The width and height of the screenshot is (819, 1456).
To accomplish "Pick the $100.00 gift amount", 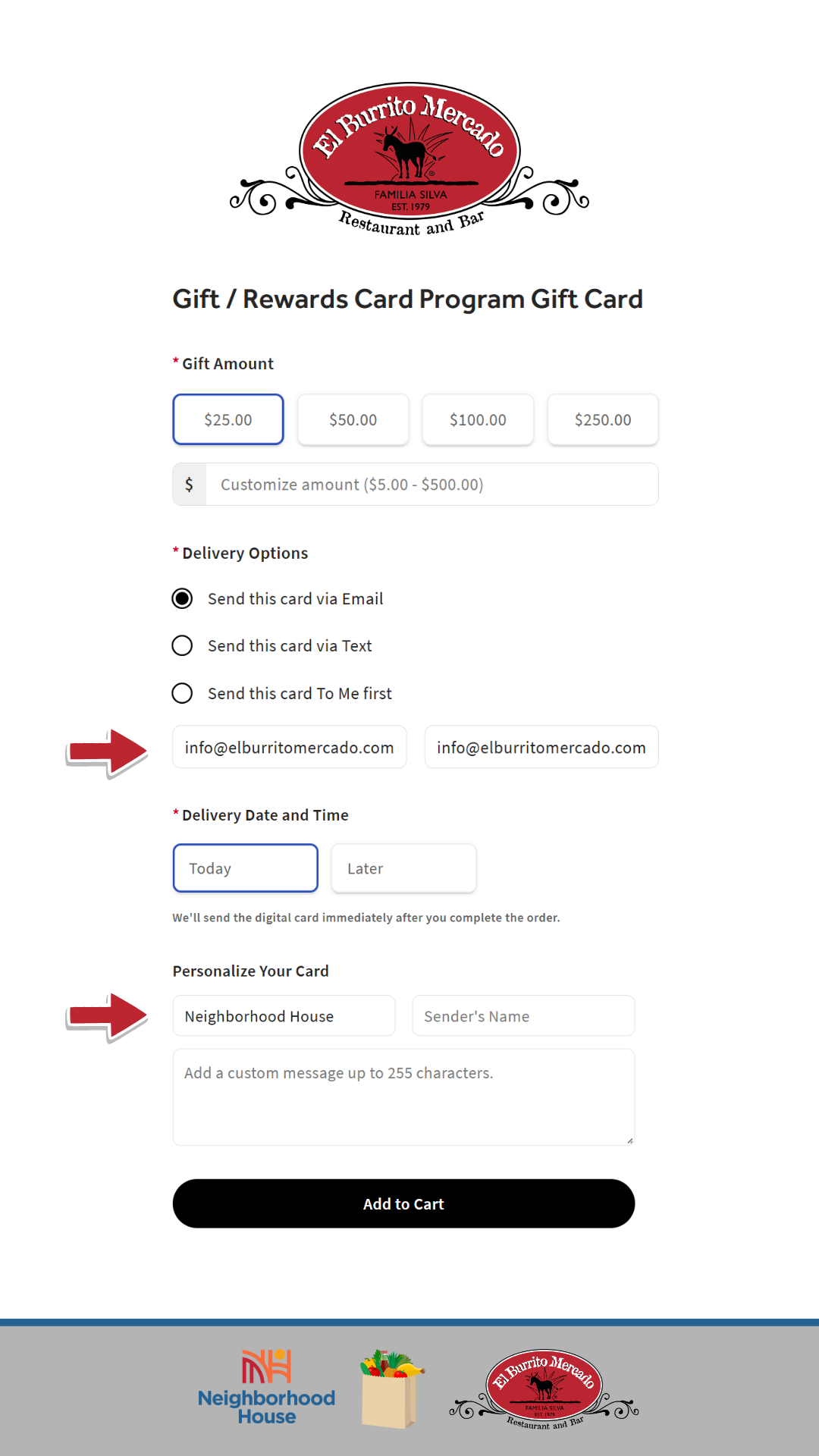I will pos(478,419).
